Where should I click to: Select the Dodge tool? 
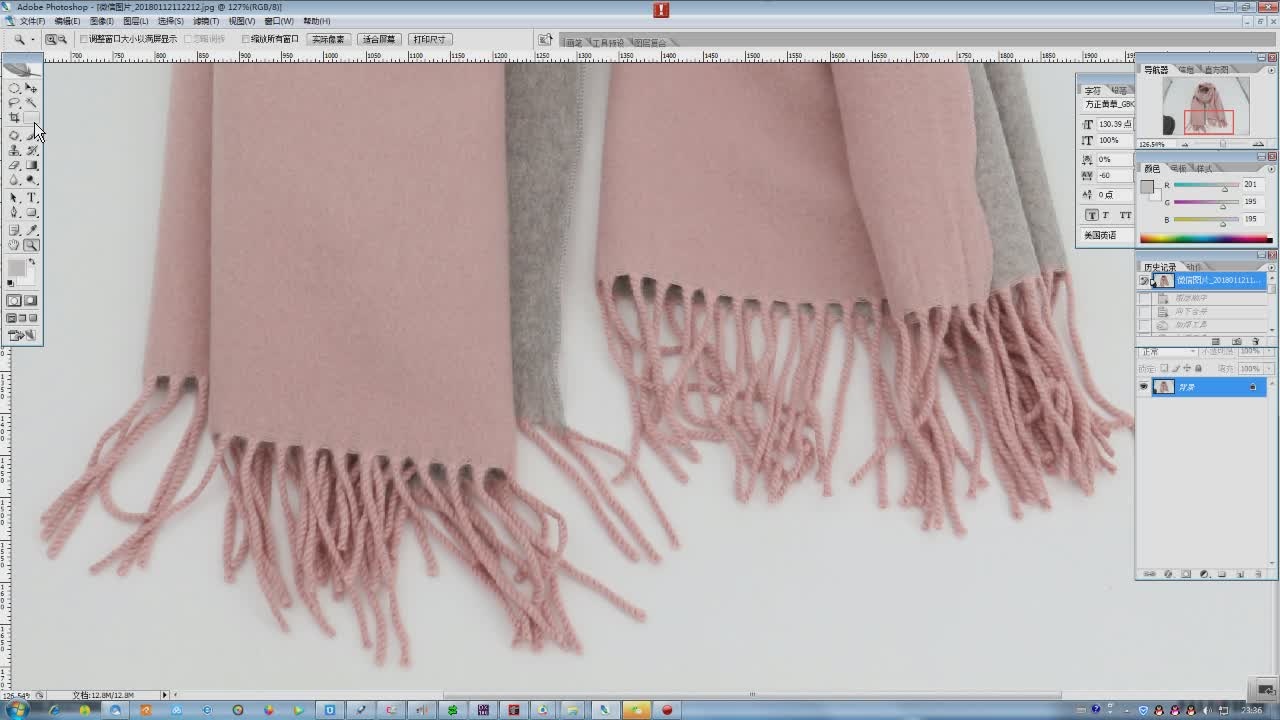[31, 180]
